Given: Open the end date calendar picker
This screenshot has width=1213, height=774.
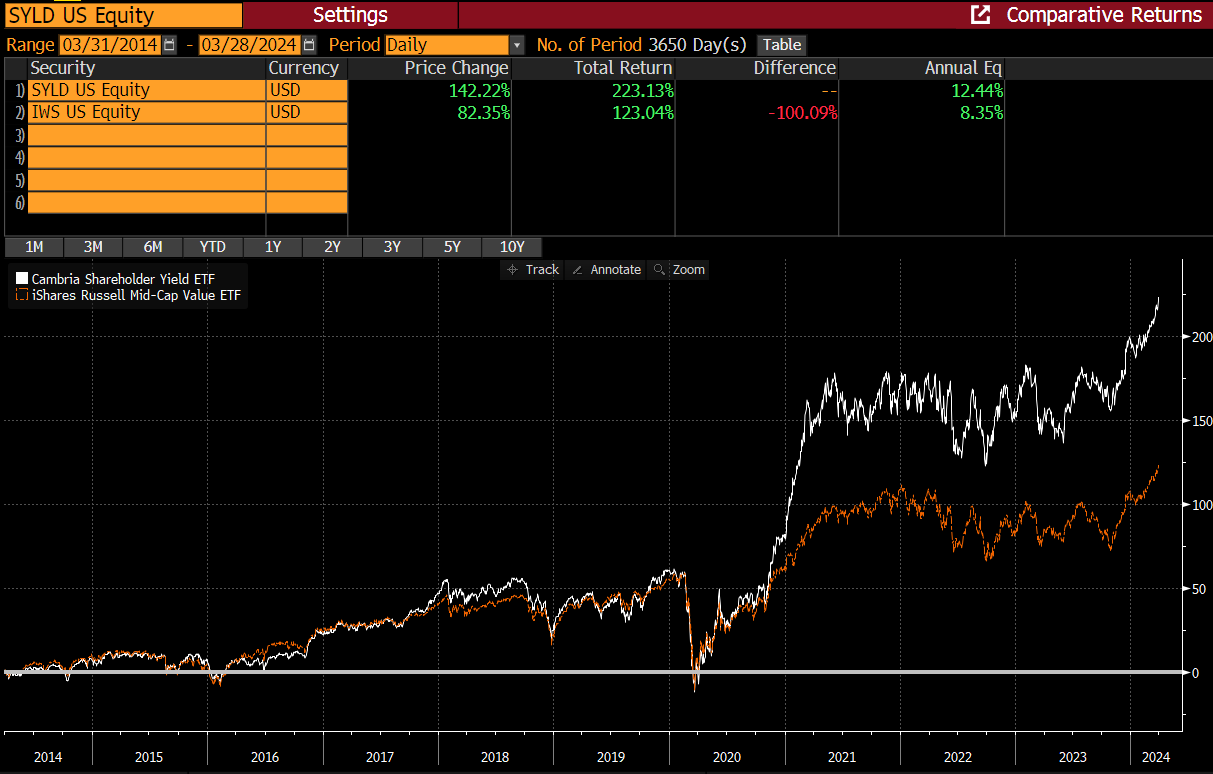Looking at the screenshot, I should pyautogui.click(x=309, y=45).
